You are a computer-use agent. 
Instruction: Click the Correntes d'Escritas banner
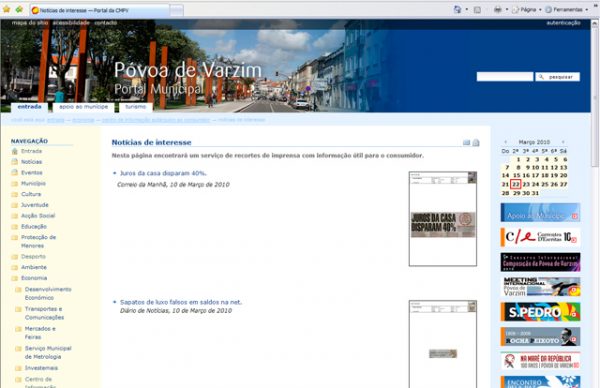540,237
